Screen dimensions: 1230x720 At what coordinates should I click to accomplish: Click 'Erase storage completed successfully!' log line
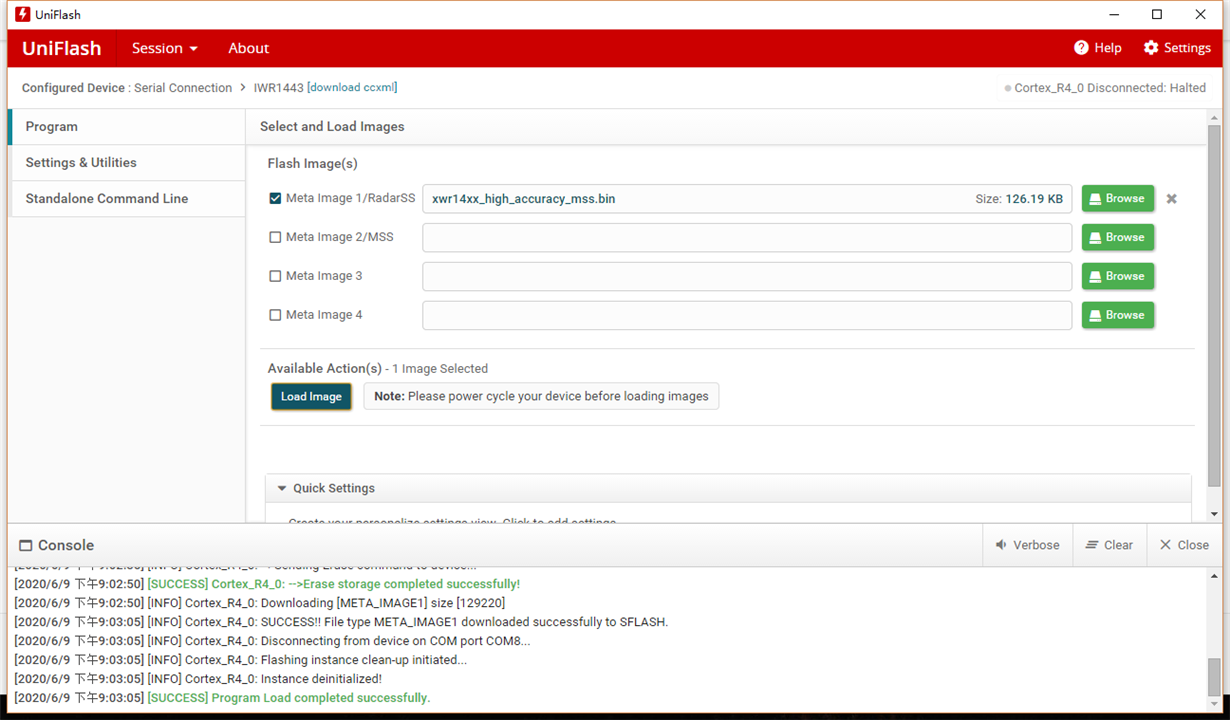pos(267,584)
